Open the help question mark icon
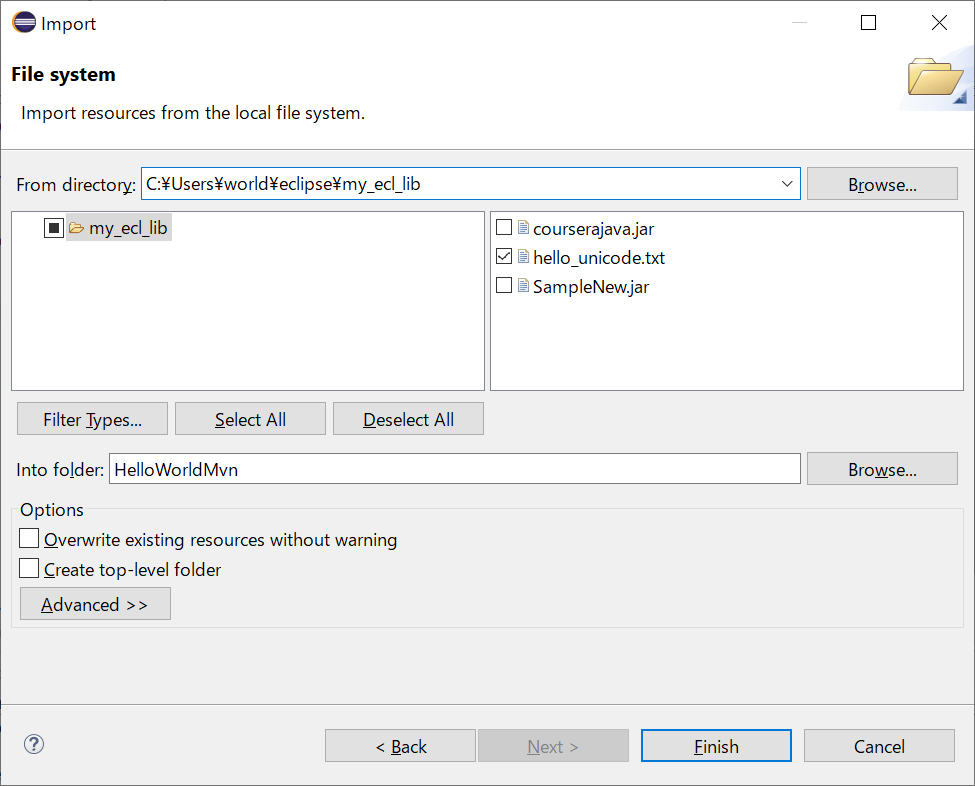 click(34, 744)
